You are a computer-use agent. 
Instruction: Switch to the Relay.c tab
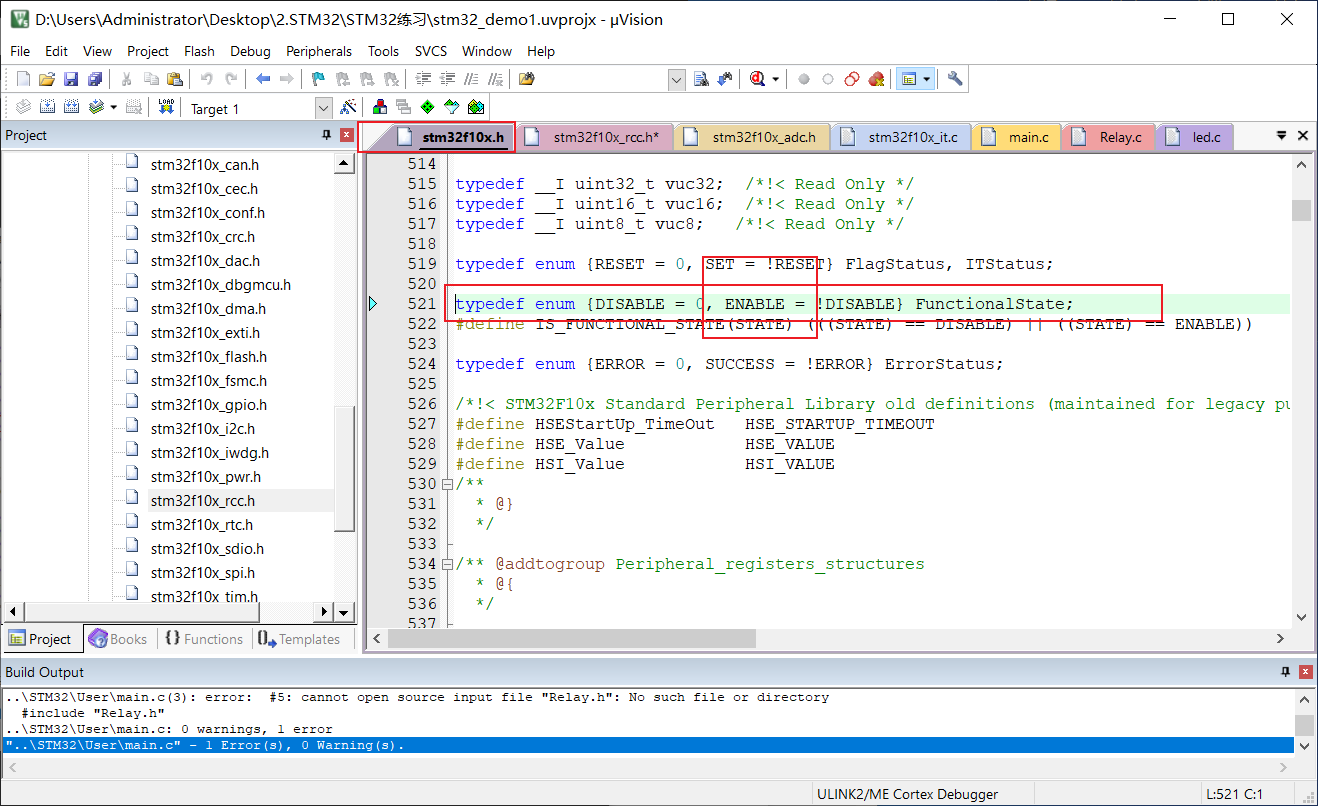click(x=1108, y=137)
